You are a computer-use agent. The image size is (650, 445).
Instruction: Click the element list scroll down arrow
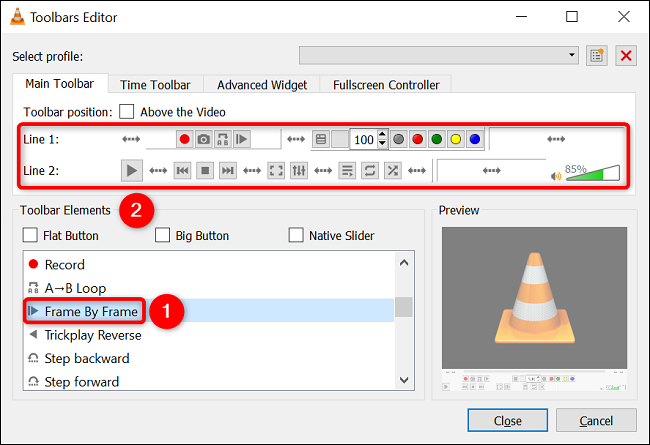(x=404, y=379)
